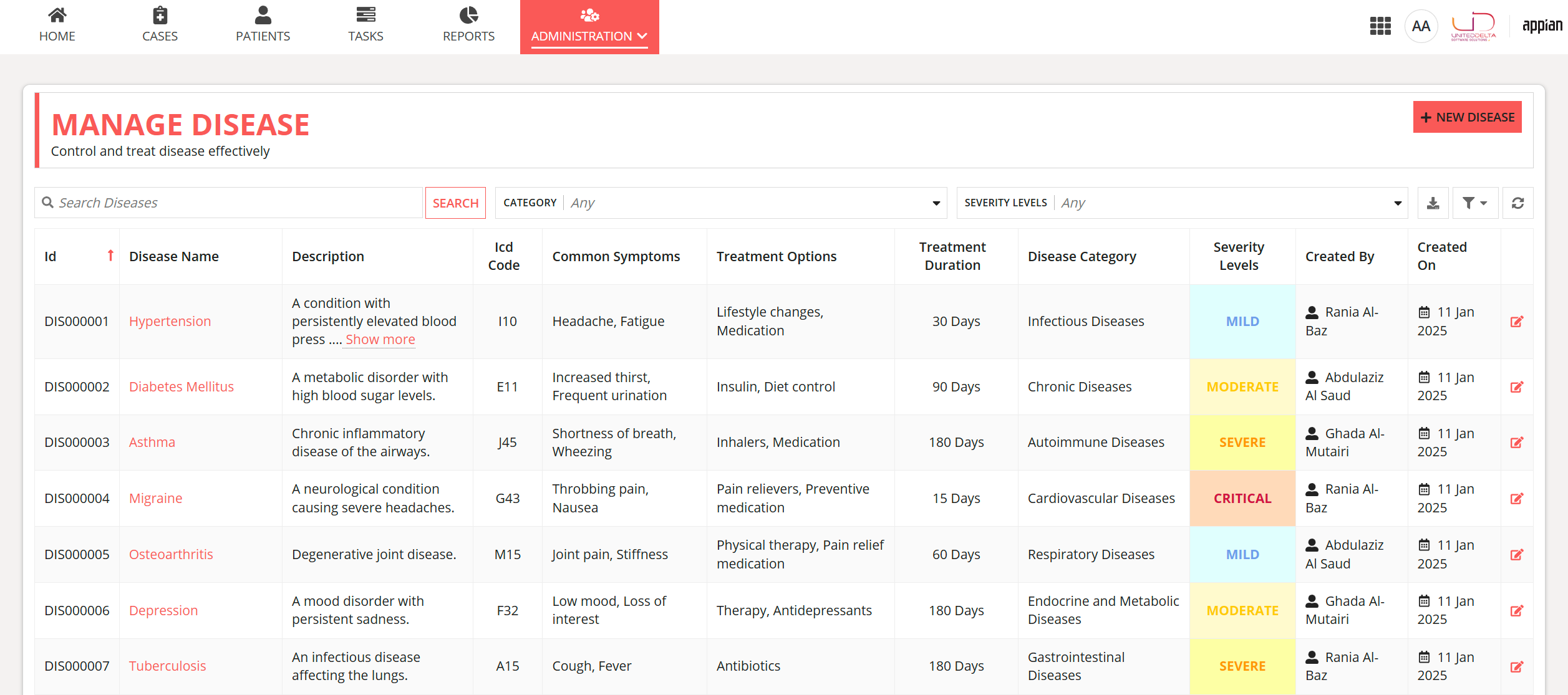The width and height of the screenshot is (1568, 695).
Task: Open the AA user avatar menu
Action: tap(1421, 26)
